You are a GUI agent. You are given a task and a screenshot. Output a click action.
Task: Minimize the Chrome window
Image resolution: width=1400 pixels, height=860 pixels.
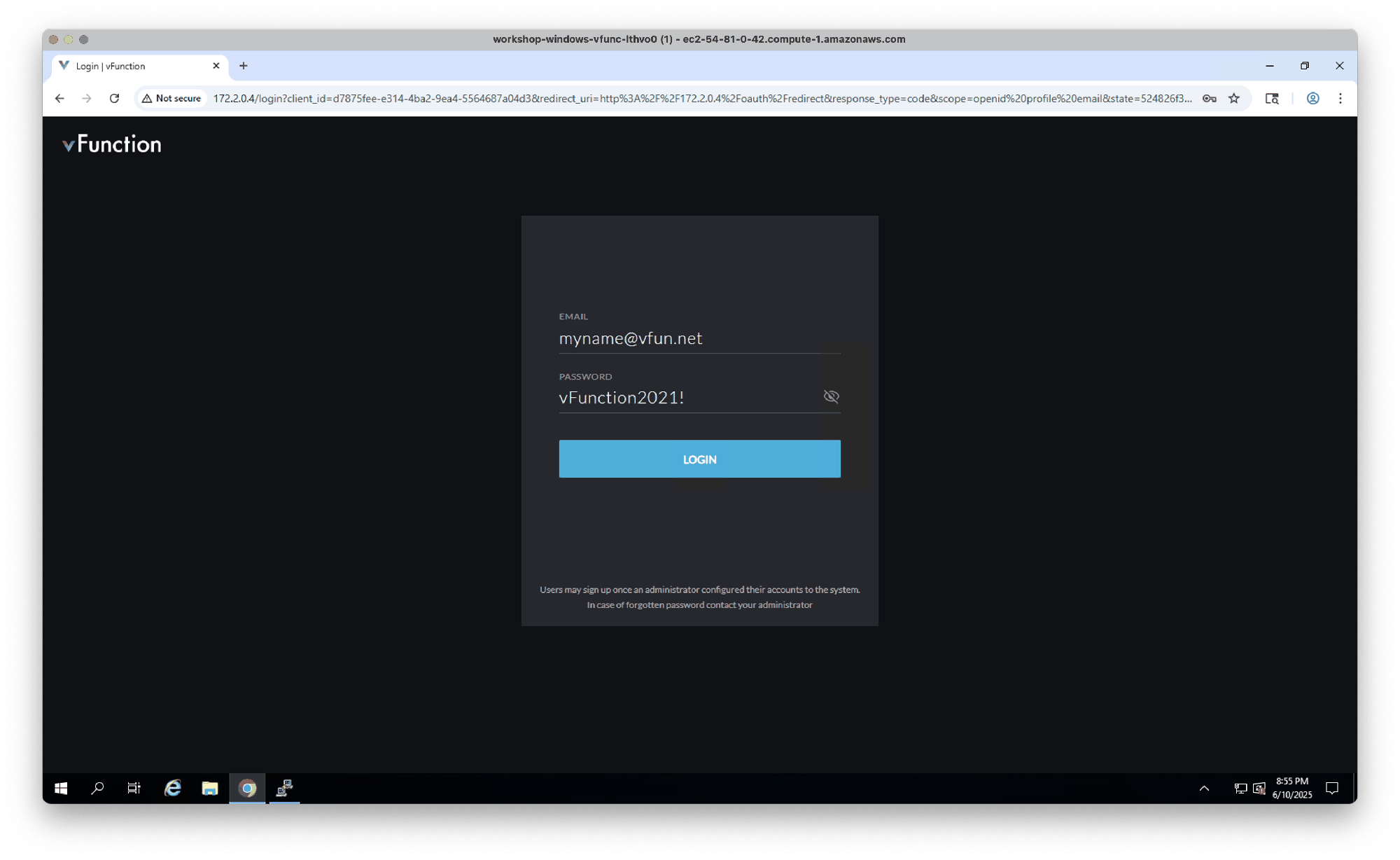click(x=1270, y=66)
